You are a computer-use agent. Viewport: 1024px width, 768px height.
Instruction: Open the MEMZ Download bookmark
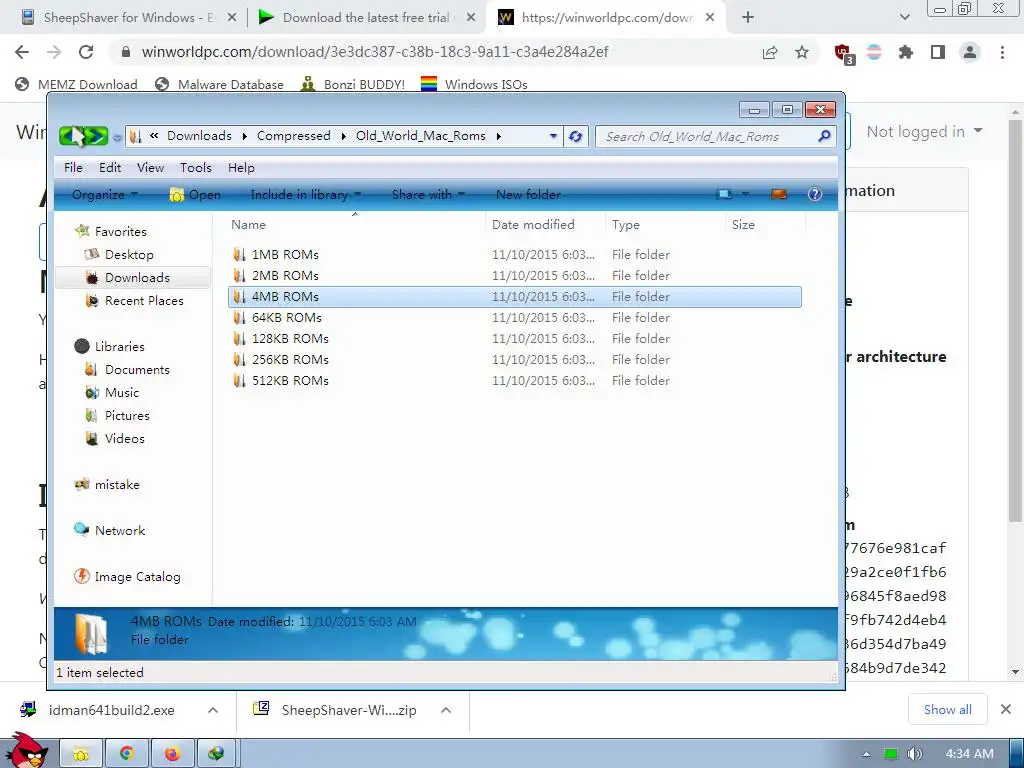pos(76,84)
